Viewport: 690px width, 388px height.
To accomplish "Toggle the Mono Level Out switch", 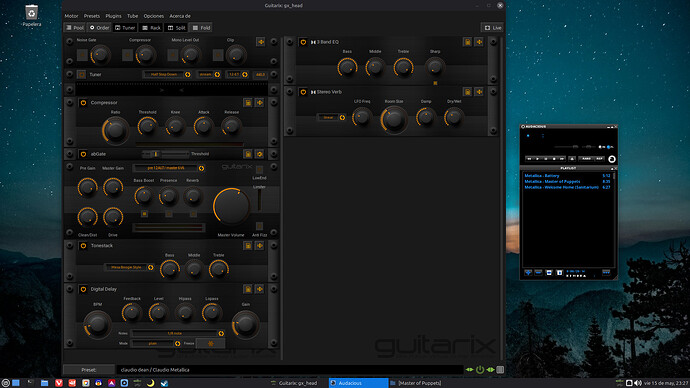I will point(173,55).
